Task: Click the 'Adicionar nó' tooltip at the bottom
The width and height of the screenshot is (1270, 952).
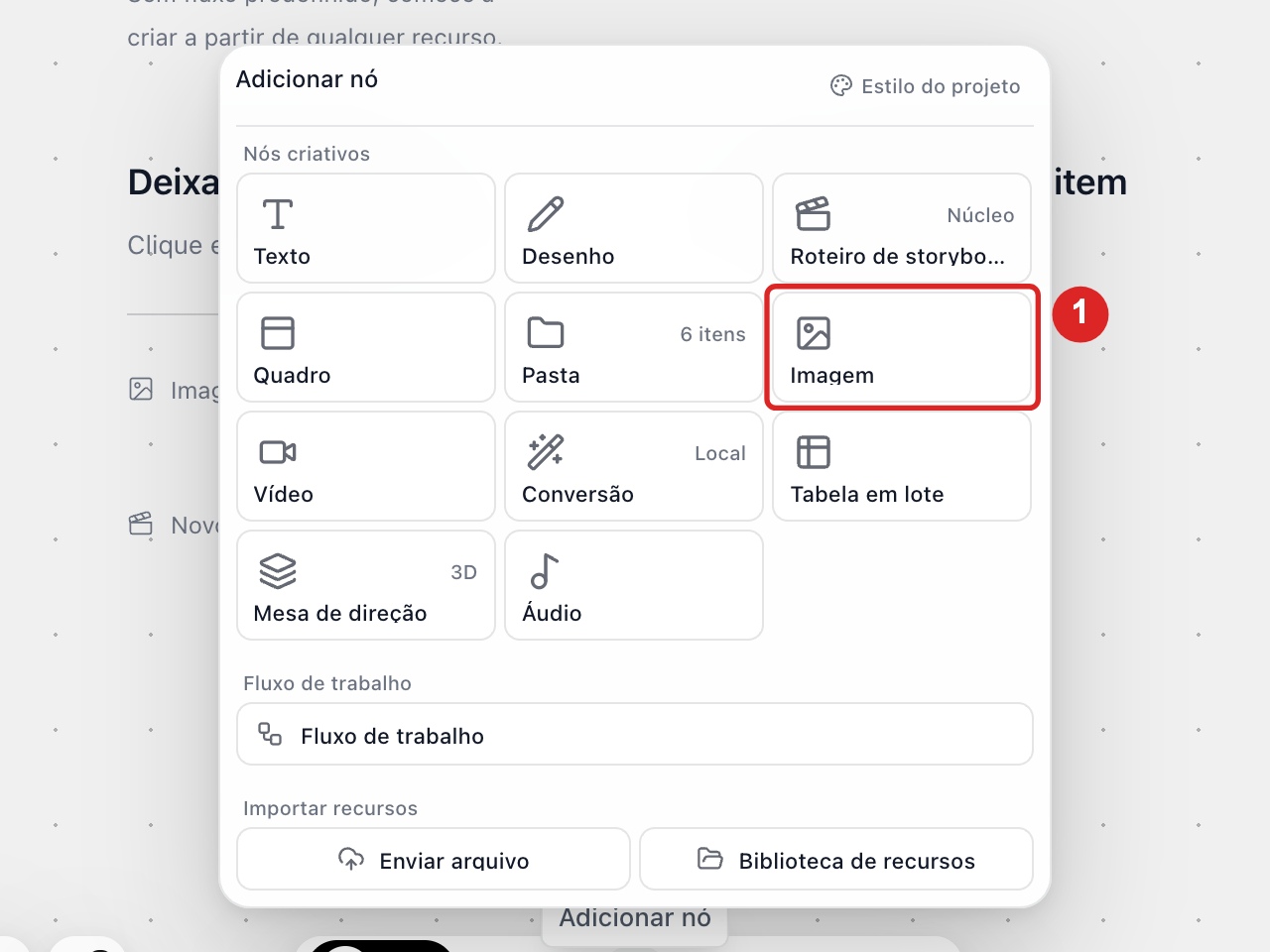Action: click(635, 918)
